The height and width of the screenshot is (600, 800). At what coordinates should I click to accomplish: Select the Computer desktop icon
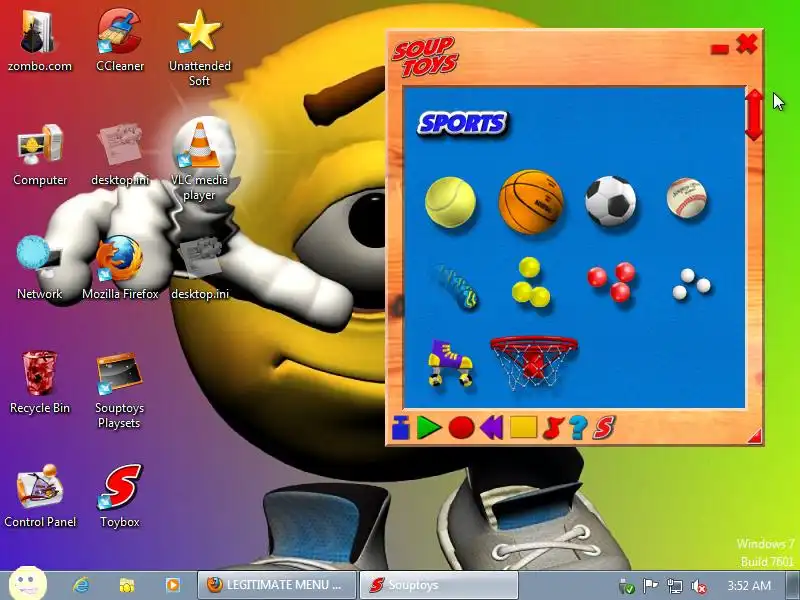40,156
